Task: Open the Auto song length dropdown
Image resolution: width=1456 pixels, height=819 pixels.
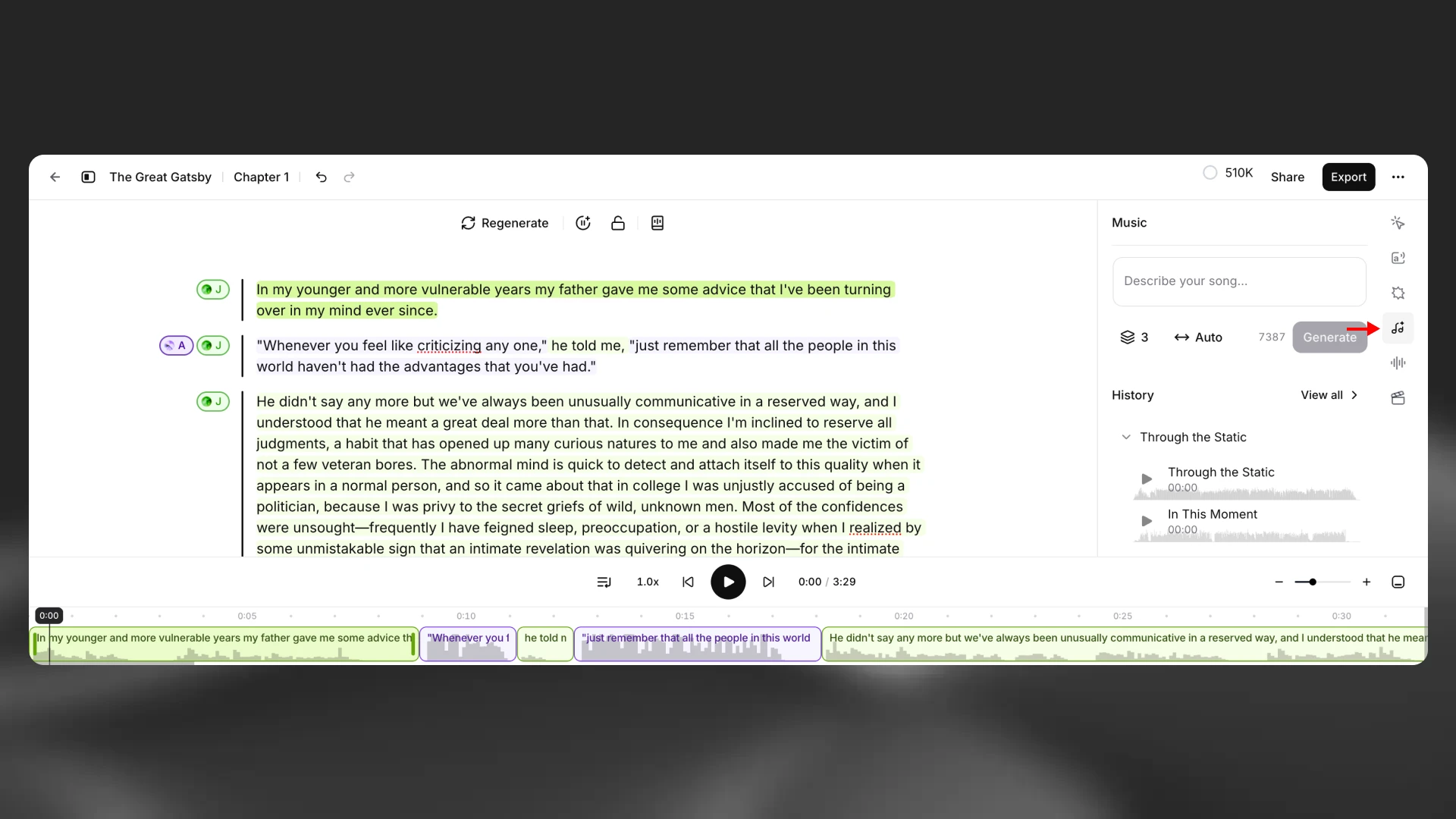Action: (1198, 337)
